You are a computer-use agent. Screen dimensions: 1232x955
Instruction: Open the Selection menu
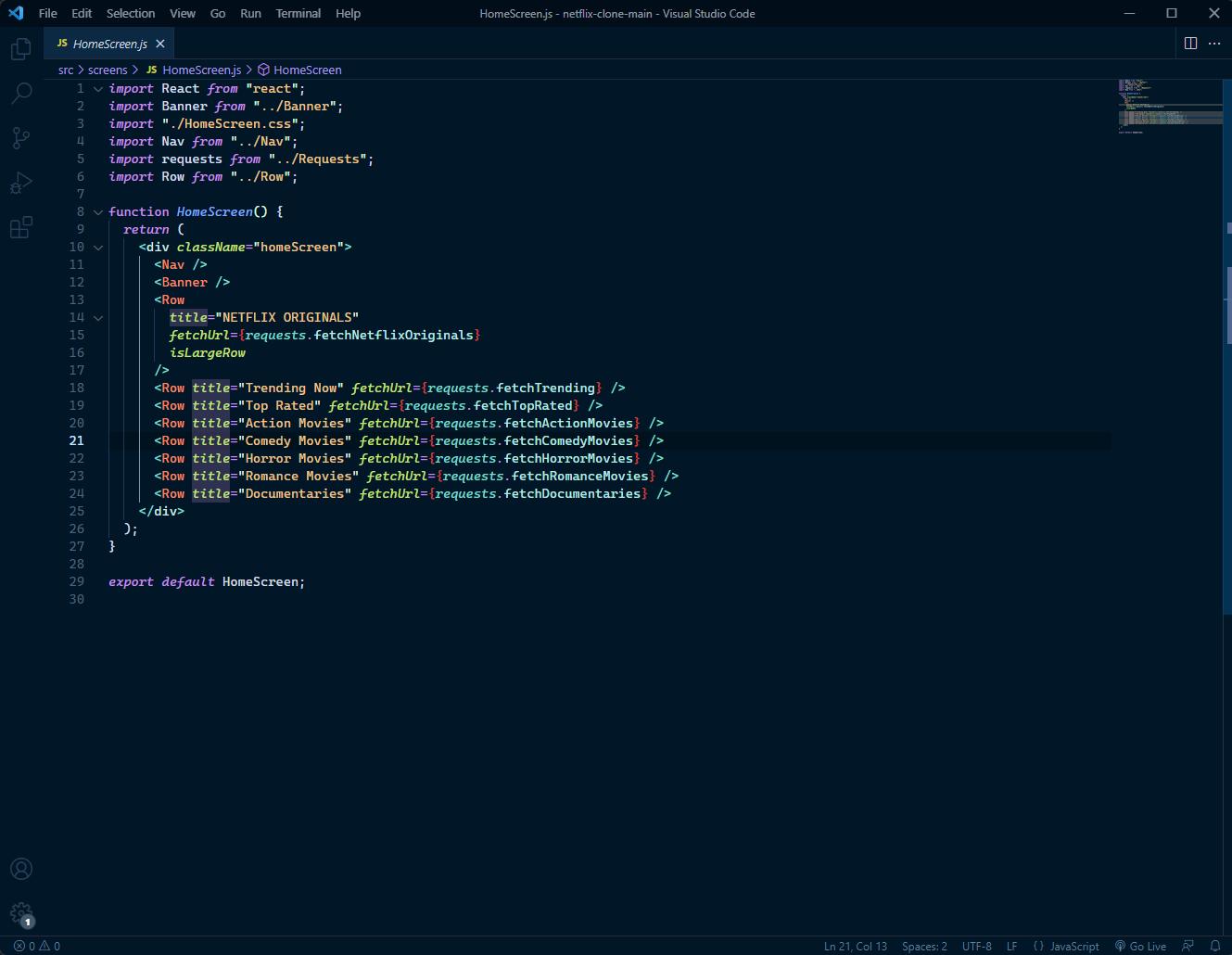click(x=131, y=13)
